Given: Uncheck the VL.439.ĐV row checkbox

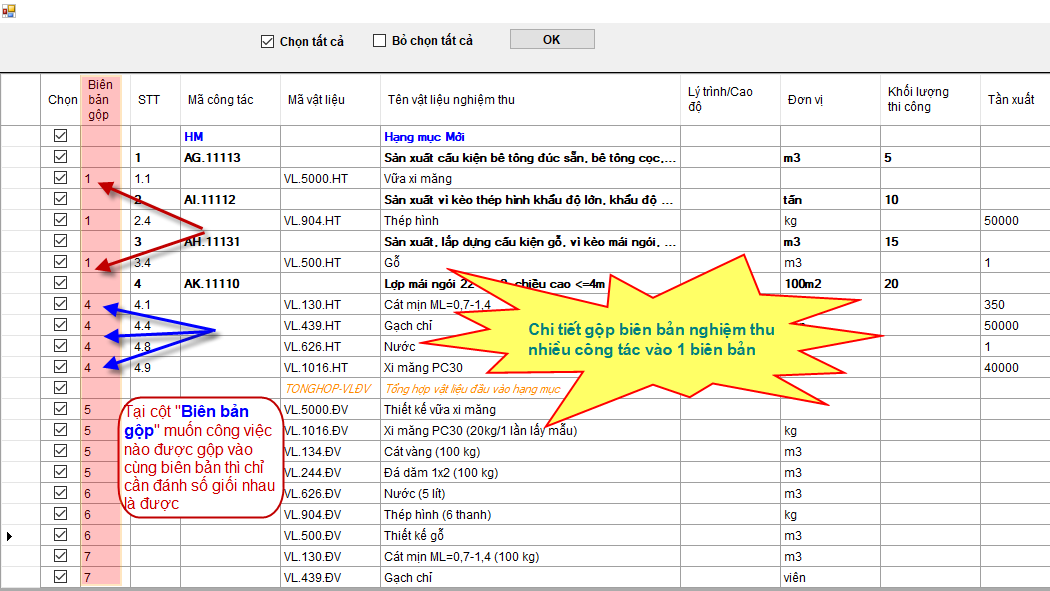Looking at the screenshot, I should point(60,576).
